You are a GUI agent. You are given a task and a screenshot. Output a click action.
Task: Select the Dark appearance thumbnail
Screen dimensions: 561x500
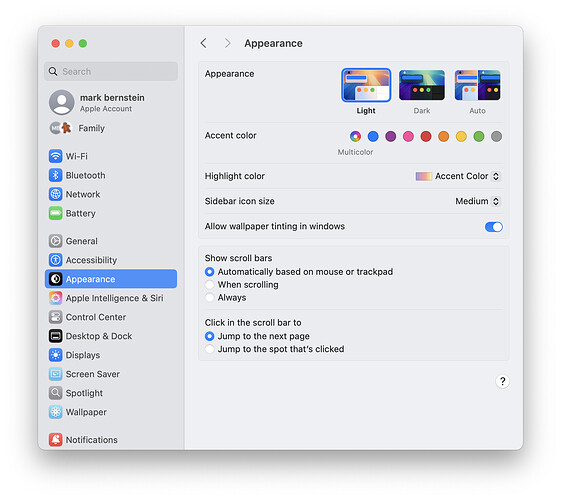click(x=422, y=85)
